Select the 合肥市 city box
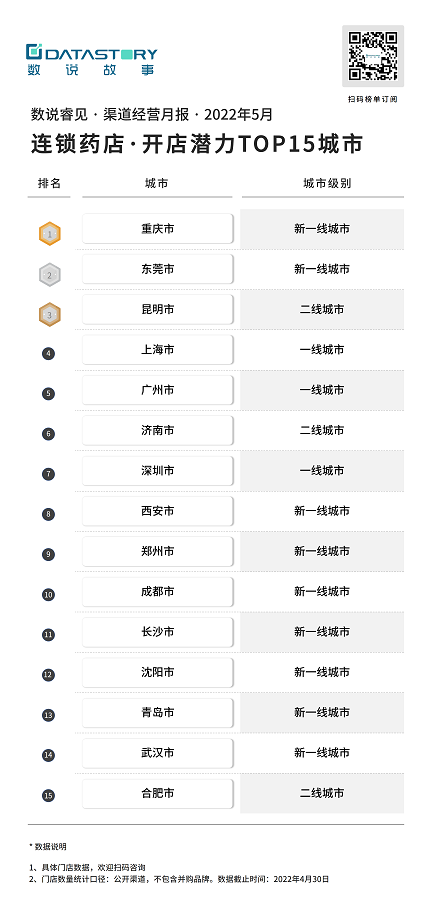 tap(158, 792)
